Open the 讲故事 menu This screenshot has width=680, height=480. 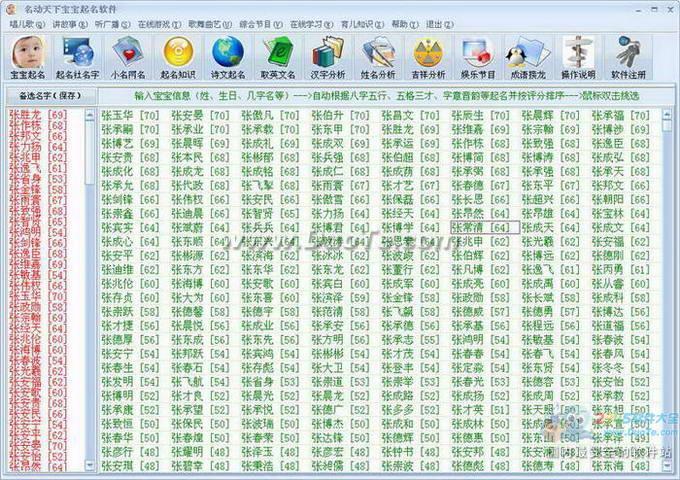point(70,24)
